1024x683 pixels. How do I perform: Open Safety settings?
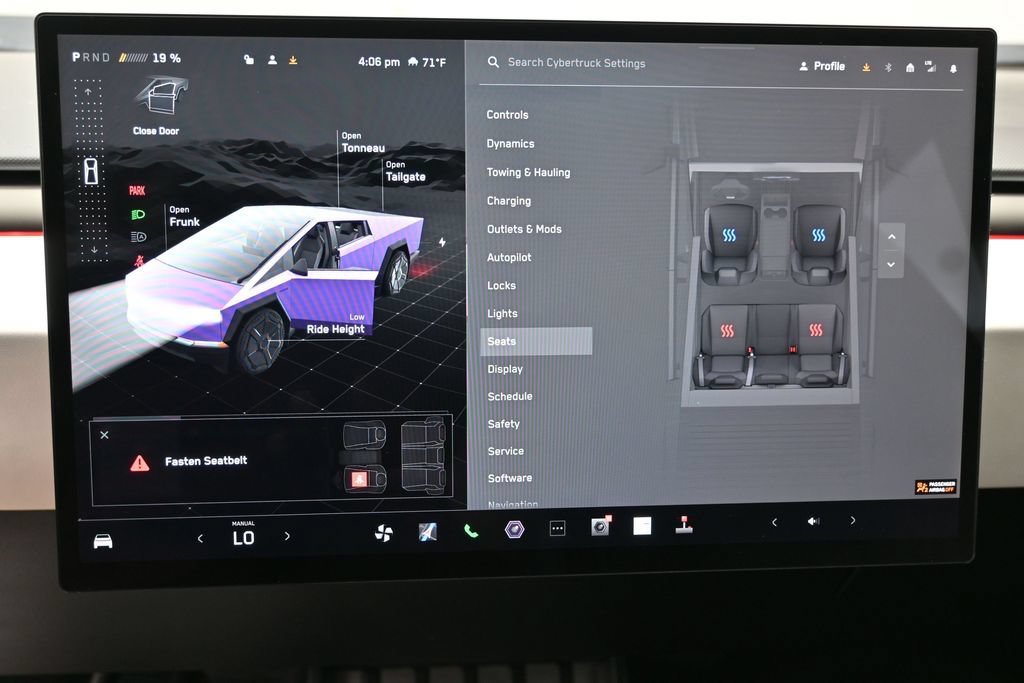[504, 424]
